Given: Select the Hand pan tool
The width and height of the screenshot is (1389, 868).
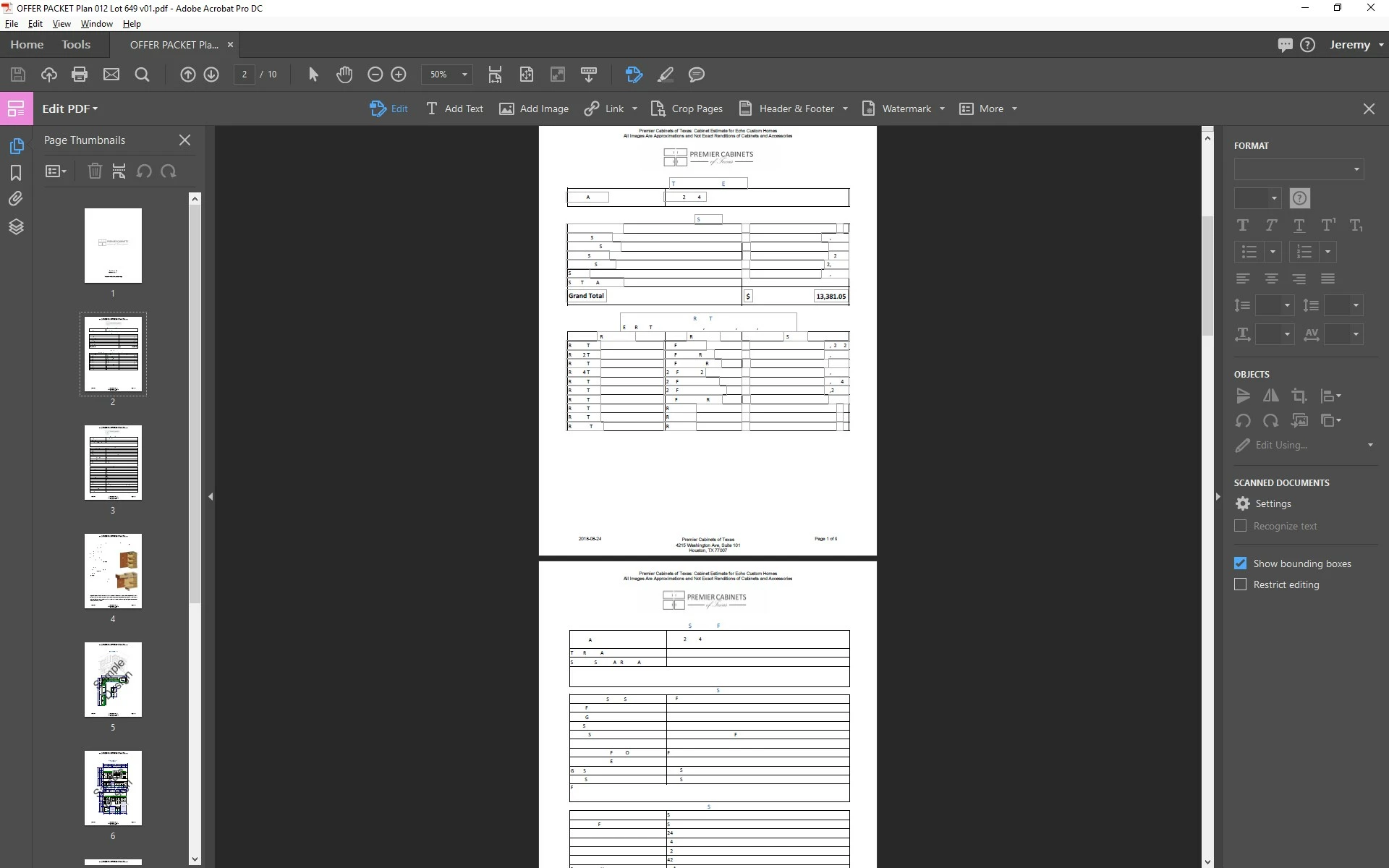Looking at the screenshot, I should click(344, 75).
